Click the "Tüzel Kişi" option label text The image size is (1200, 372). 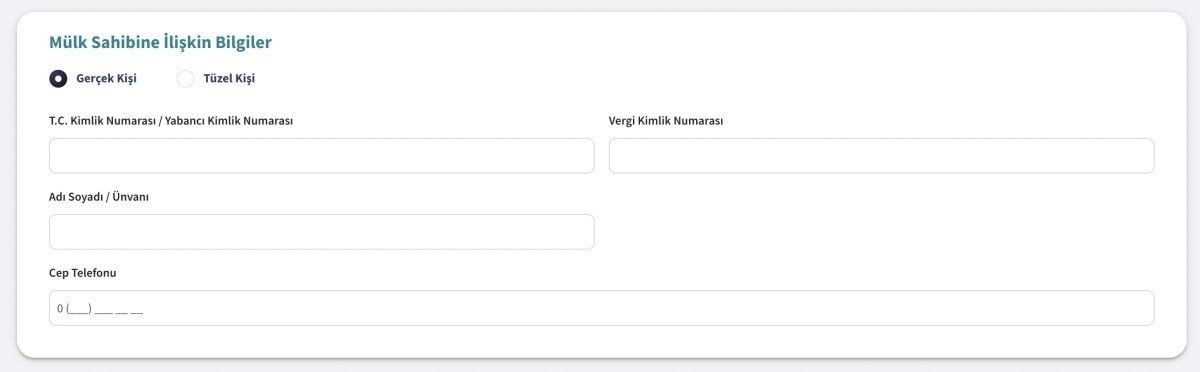point(229,78)
